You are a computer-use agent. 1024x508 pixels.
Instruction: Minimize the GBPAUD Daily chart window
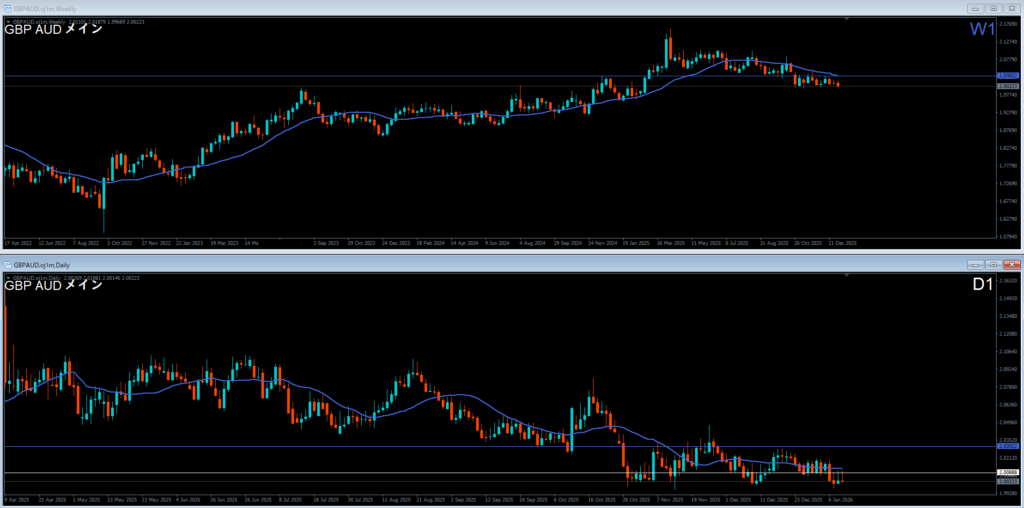click(x=975, y=264)
